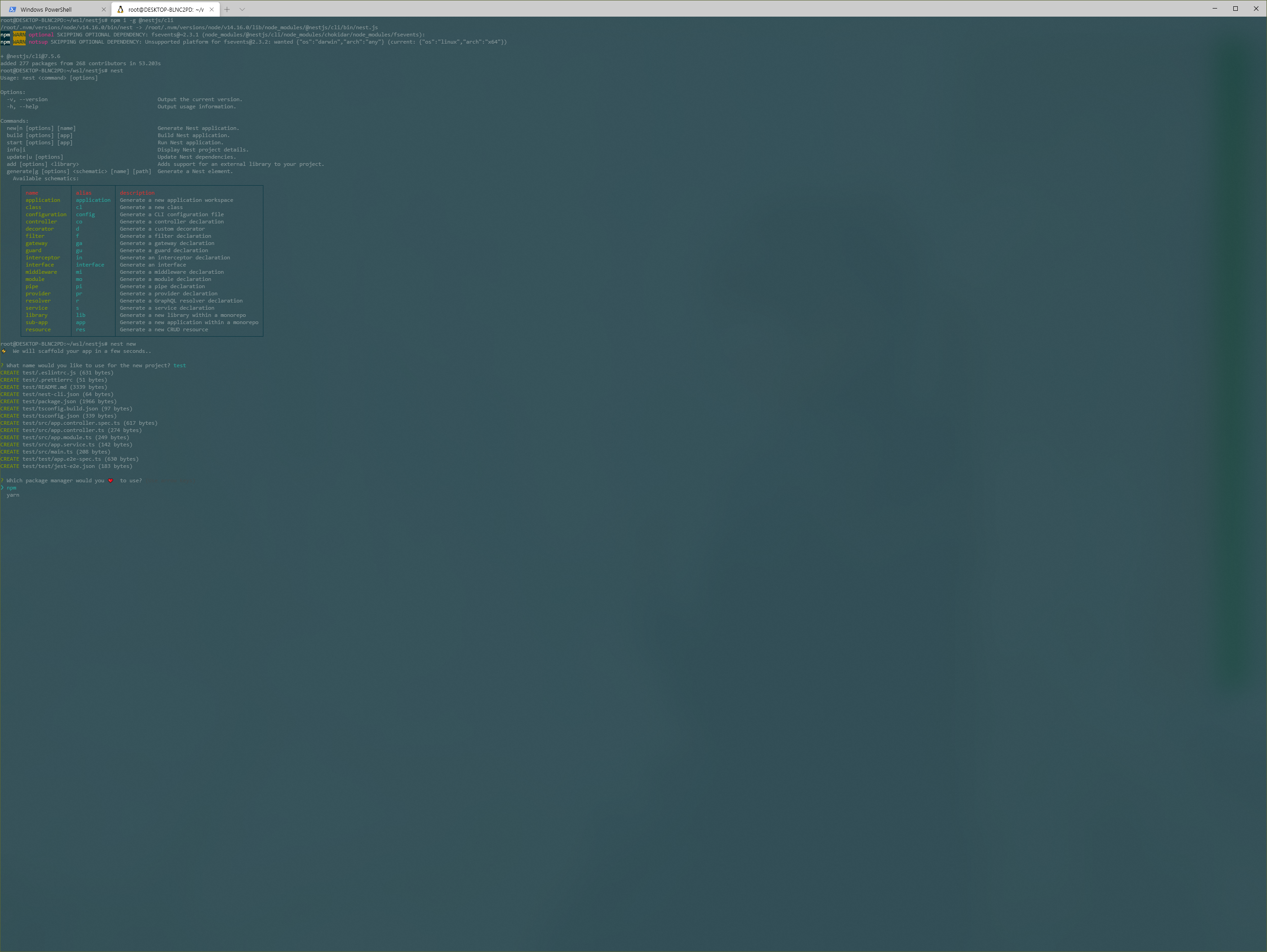Click the lightning bolt scaffold icon
The width and height of the screenshot is (1267, 952).
pyautogui.click(x=4, y=351)
